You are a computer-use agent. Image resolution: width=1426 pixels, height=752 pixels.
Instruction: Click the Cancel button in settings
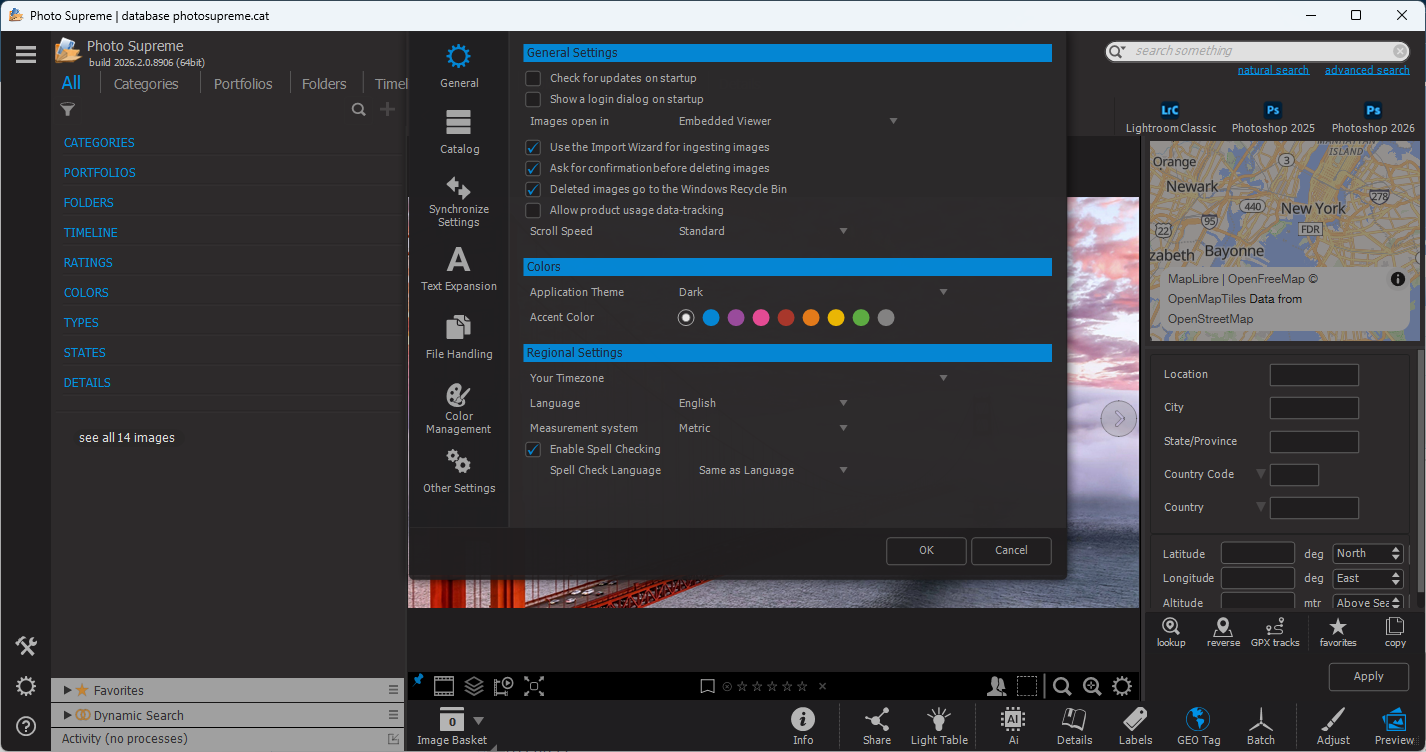1011,550
